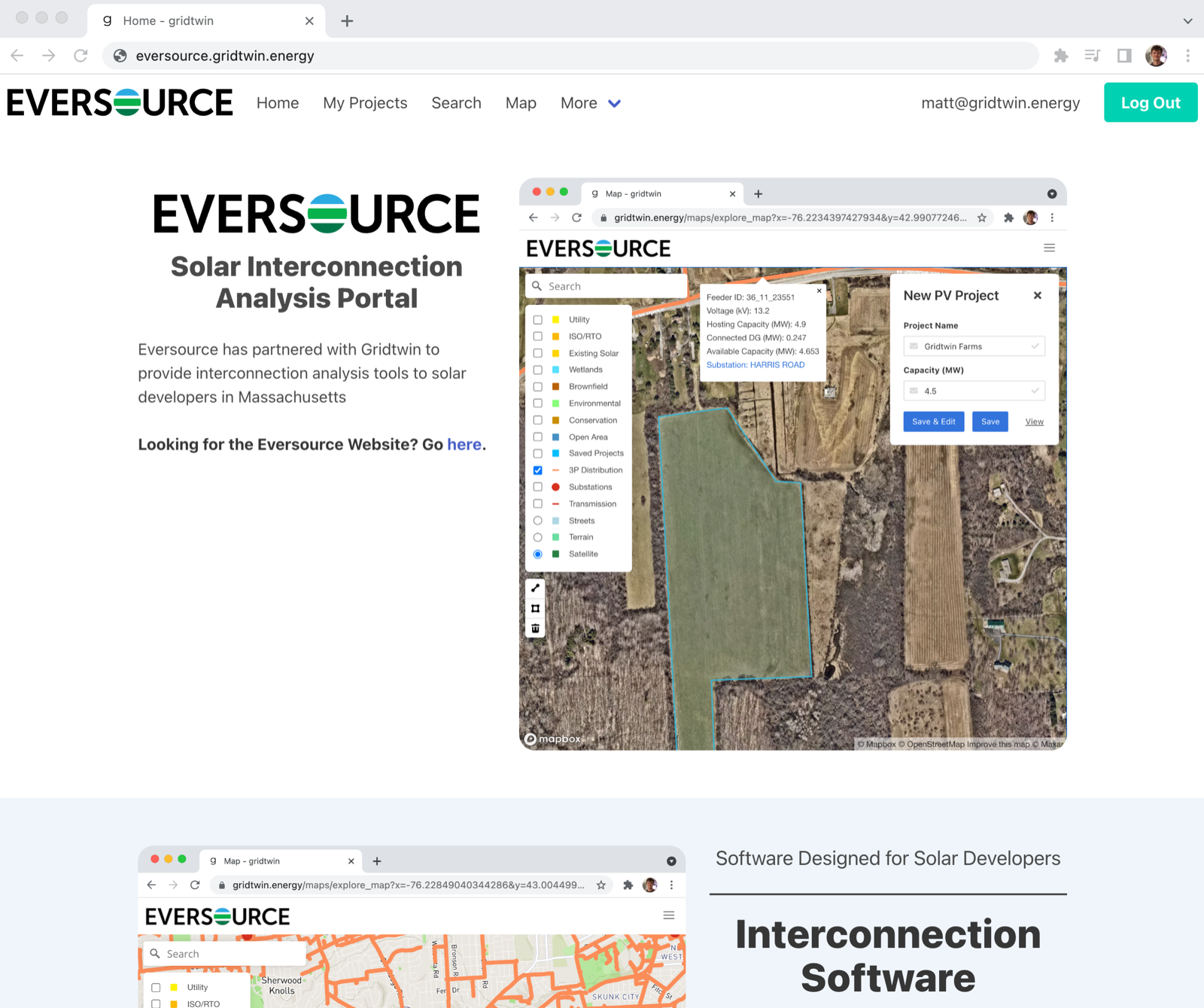This screenshot has height=1008, width=1204.
Task: Click the mapbox logo on the map
Action: click(553, 738)
